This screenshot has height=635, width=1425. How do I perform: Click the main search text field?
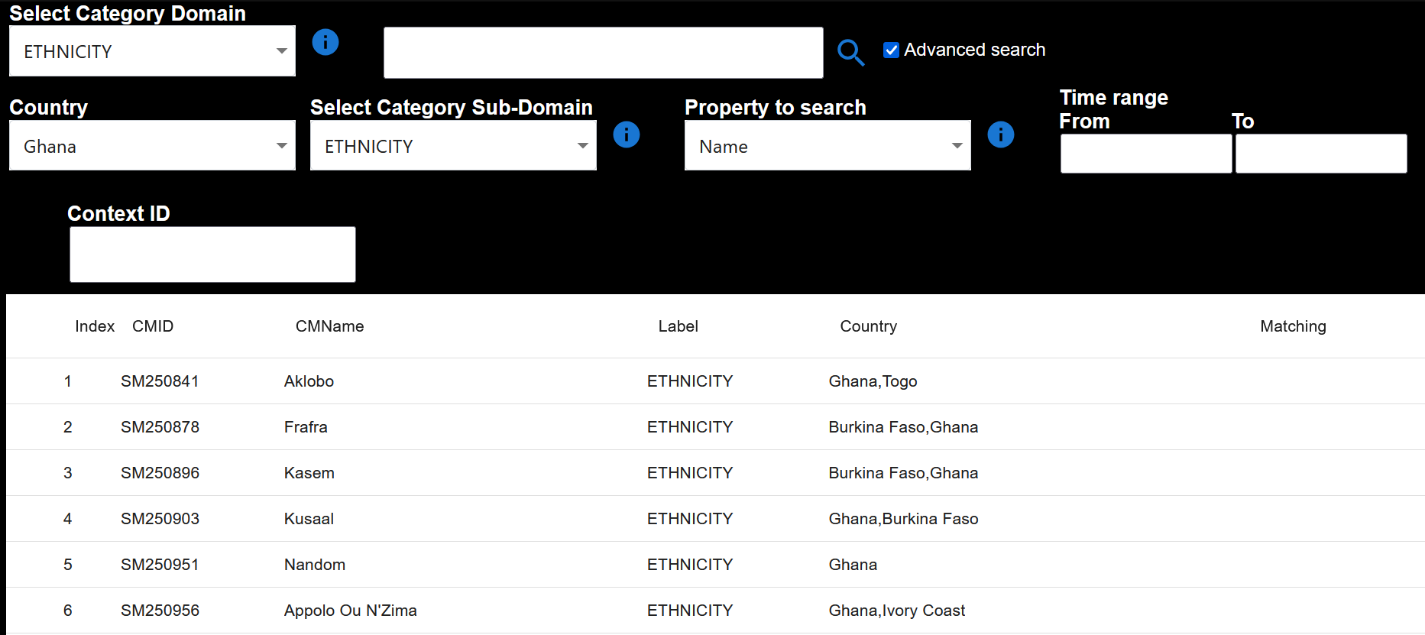coord(603,53)
